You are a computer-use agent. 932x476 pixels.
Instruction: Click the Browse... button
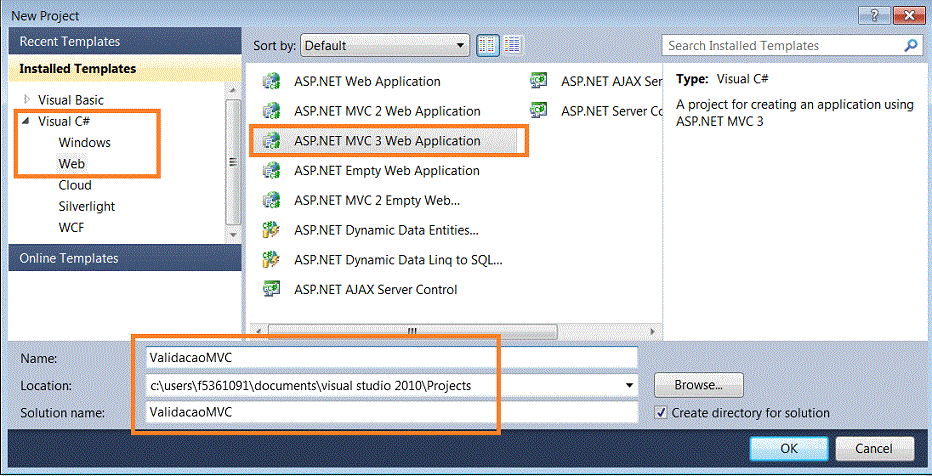(698, 384)
